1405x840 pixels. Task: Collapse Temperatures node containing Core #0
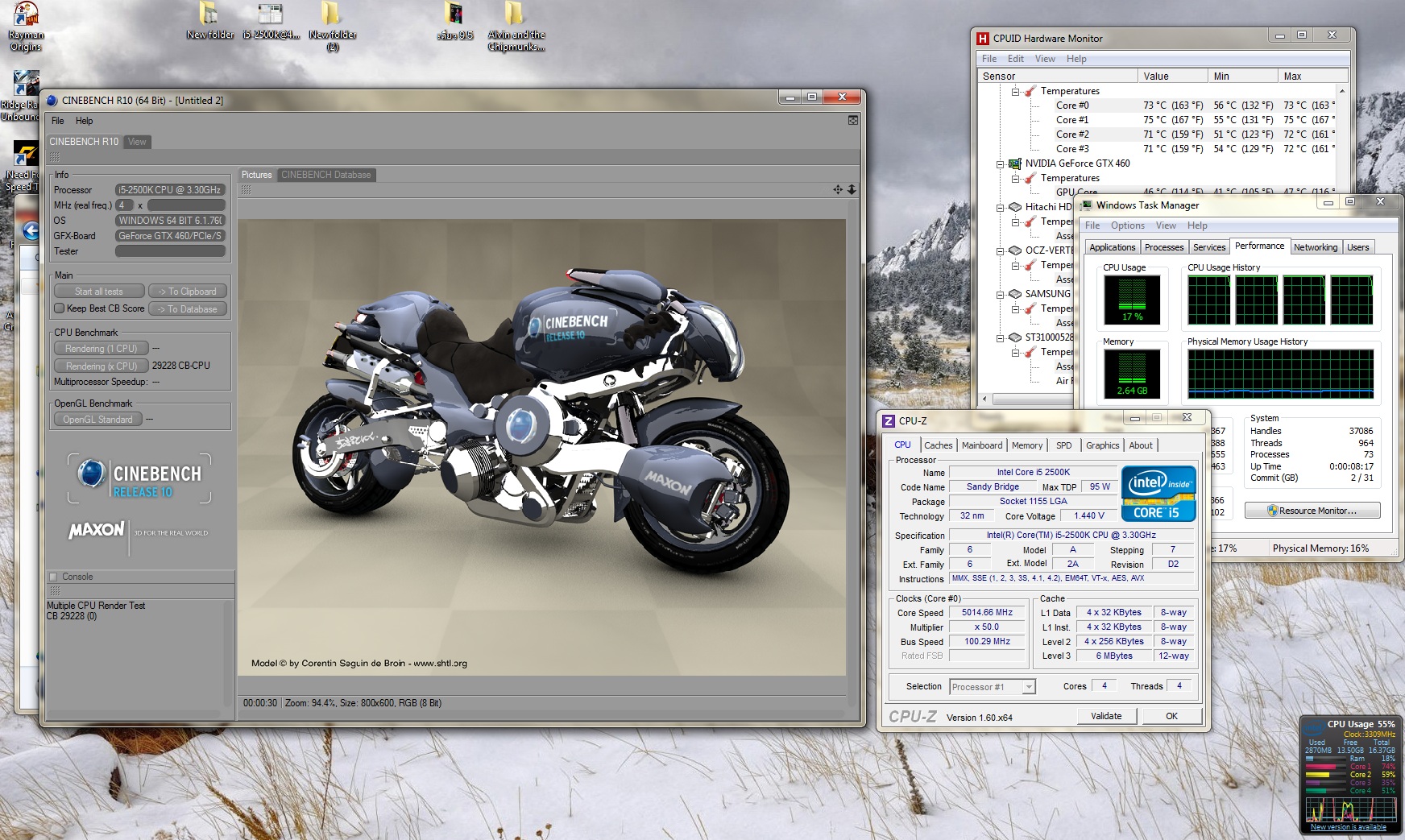[x=1015, y=91]
